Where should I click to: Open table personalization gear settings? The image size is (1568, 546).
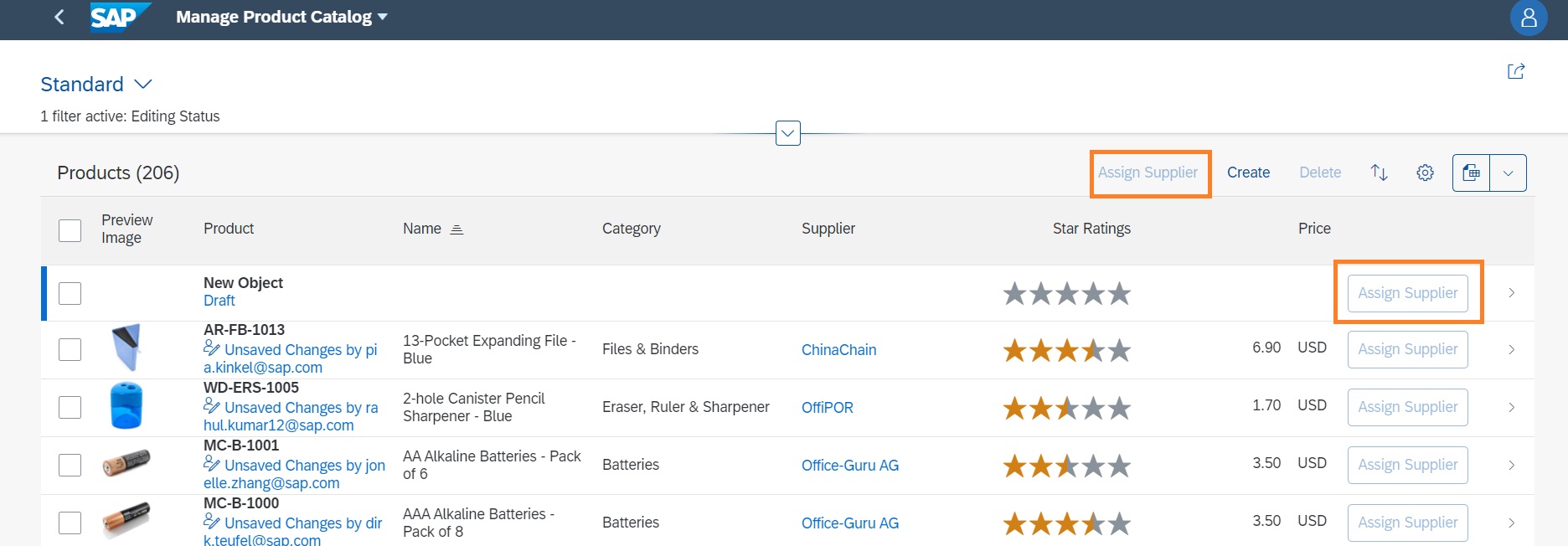[1425, 173]
